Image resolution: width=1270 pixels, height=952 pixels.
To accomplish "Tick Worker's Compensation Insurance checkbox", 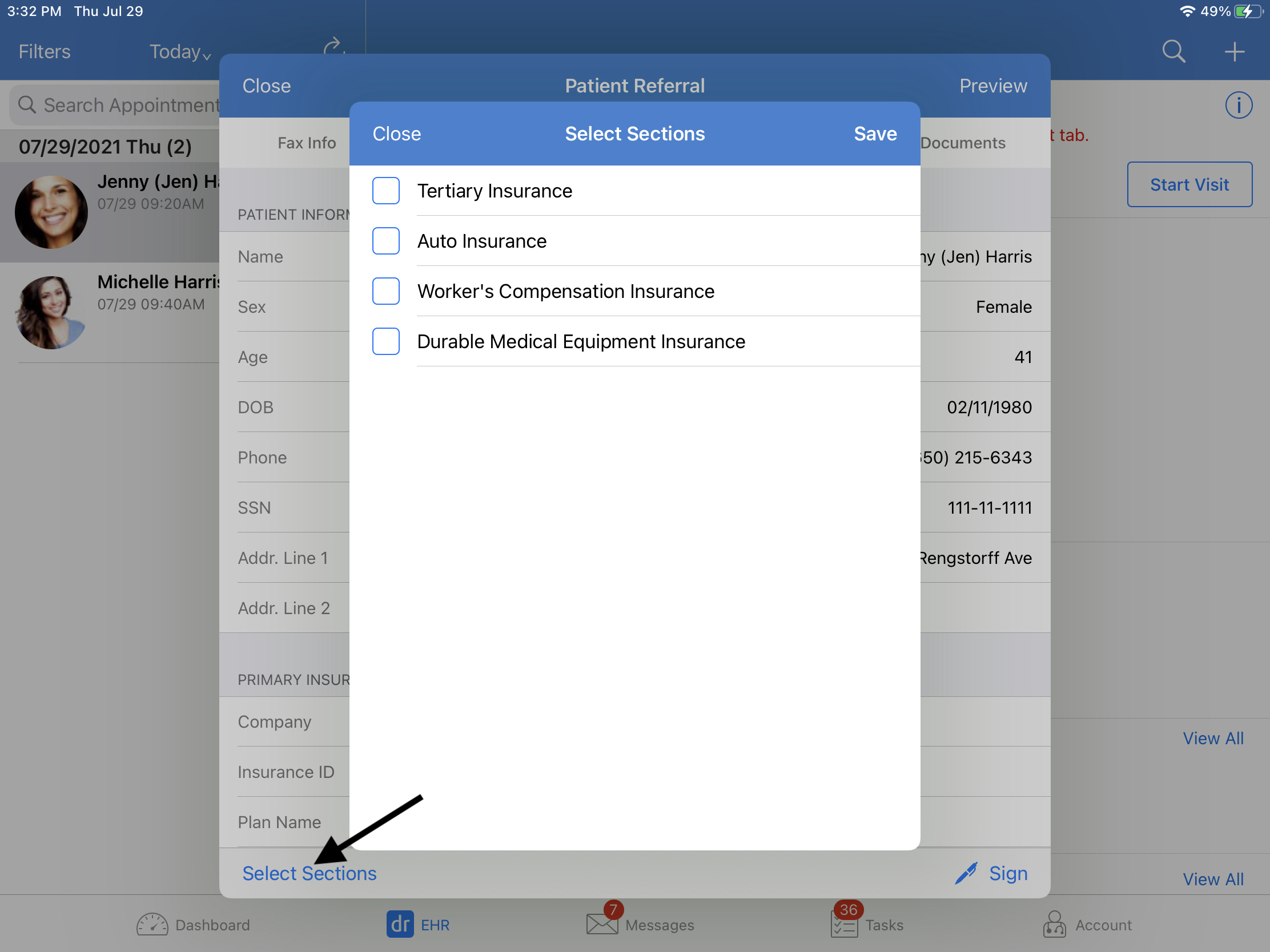I will [x=386, y=291].
